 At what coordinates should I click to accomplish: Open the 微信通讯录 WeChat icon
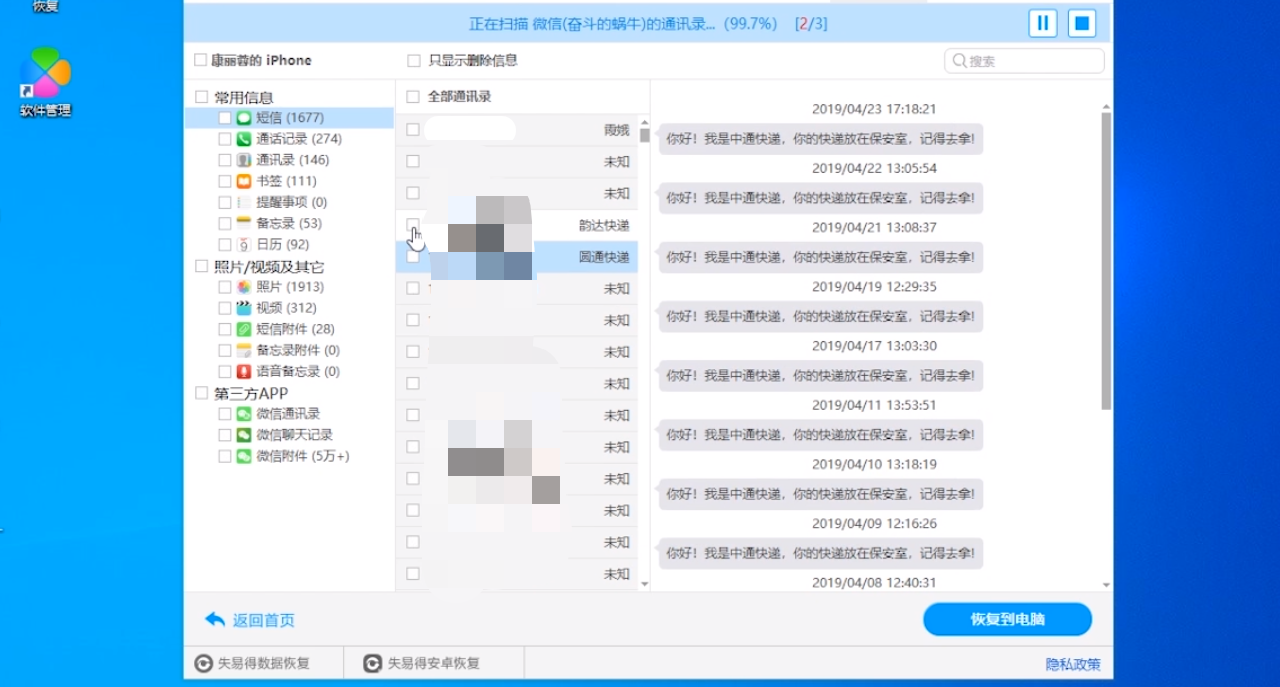pyautogui.click(x=244, y=414)
